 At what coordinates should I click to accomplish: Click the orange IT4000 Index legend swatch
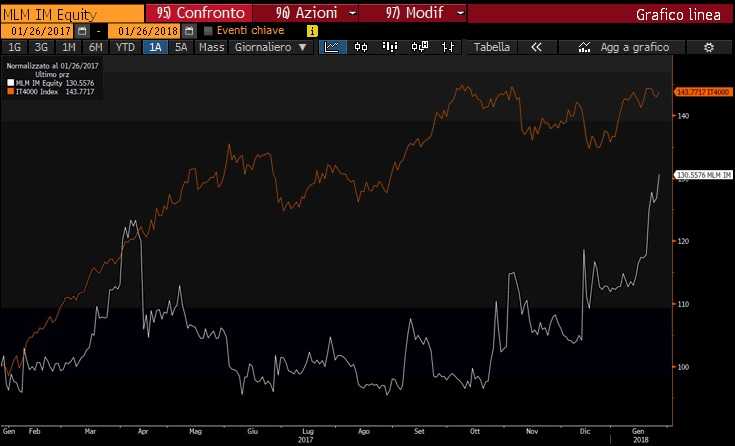(11, 91)
